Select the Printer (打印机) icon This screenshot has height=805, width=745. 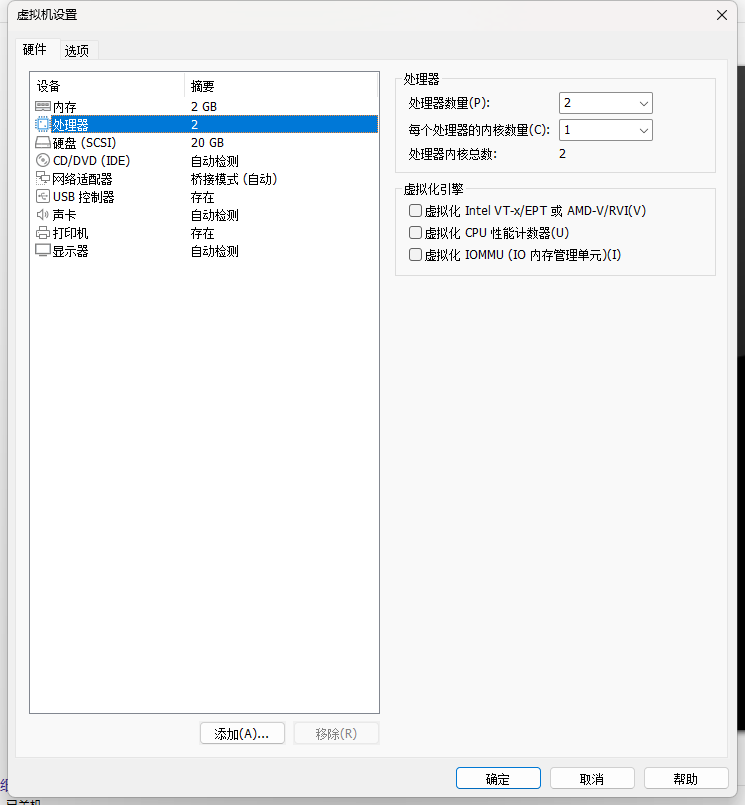pos(43,233)
